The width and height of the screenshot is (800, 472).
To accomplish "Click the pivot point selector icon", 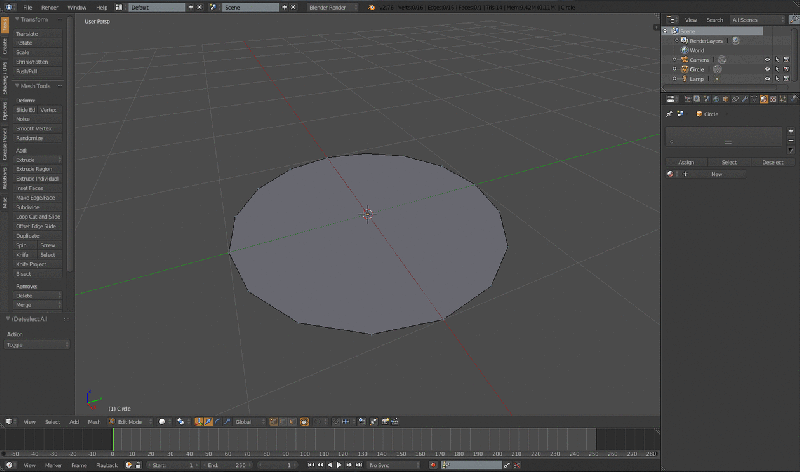I will (x=182, y=421).
